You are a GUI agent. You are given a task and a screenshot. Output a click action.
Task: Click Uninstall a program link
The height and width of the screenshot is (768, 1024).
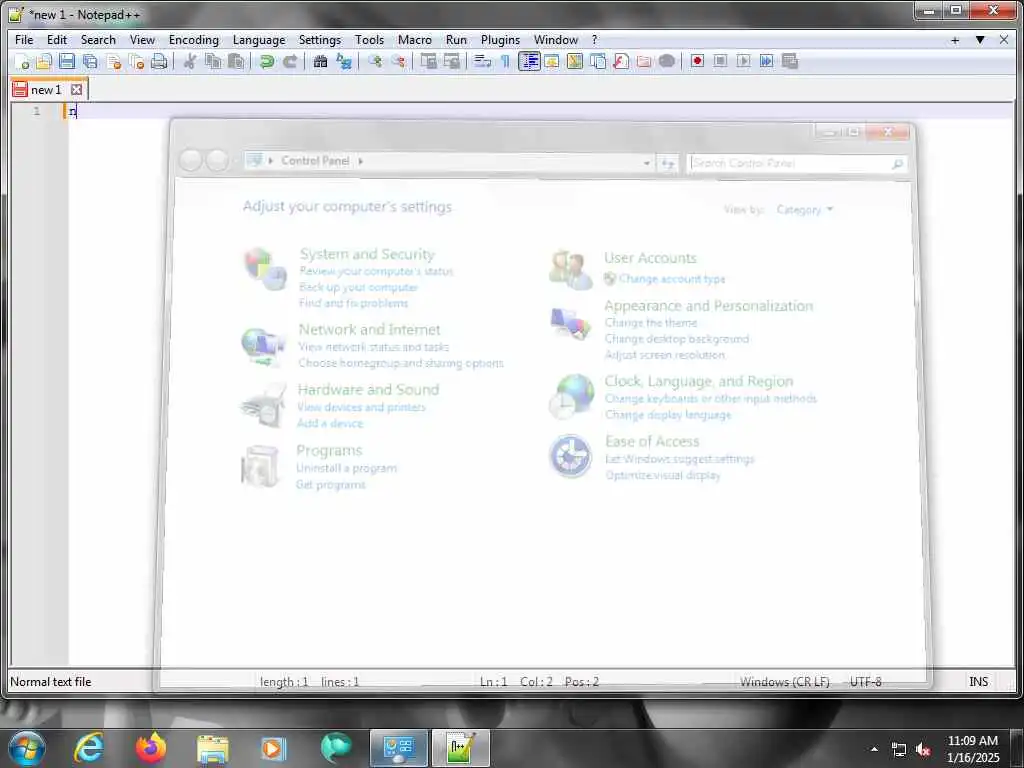coord(346,468)
